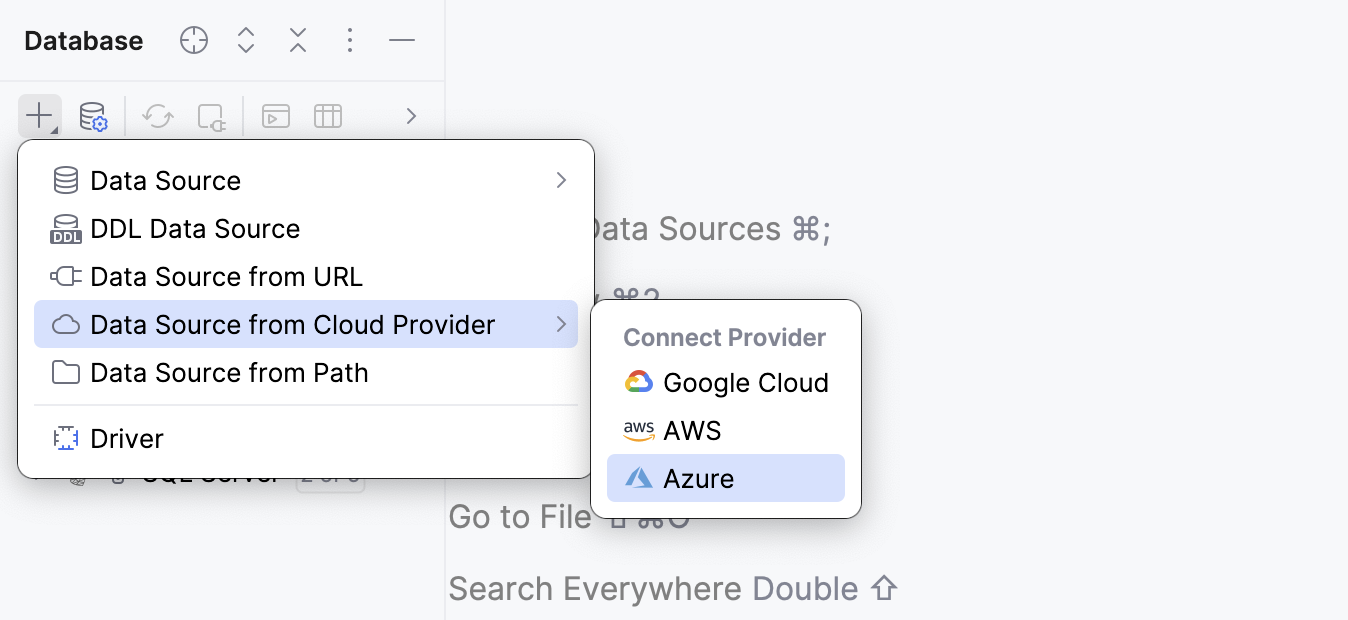Expand the Data Source from Cloud Provider submenu
The width and height of the screenshot is (1348, 620).
293,324
